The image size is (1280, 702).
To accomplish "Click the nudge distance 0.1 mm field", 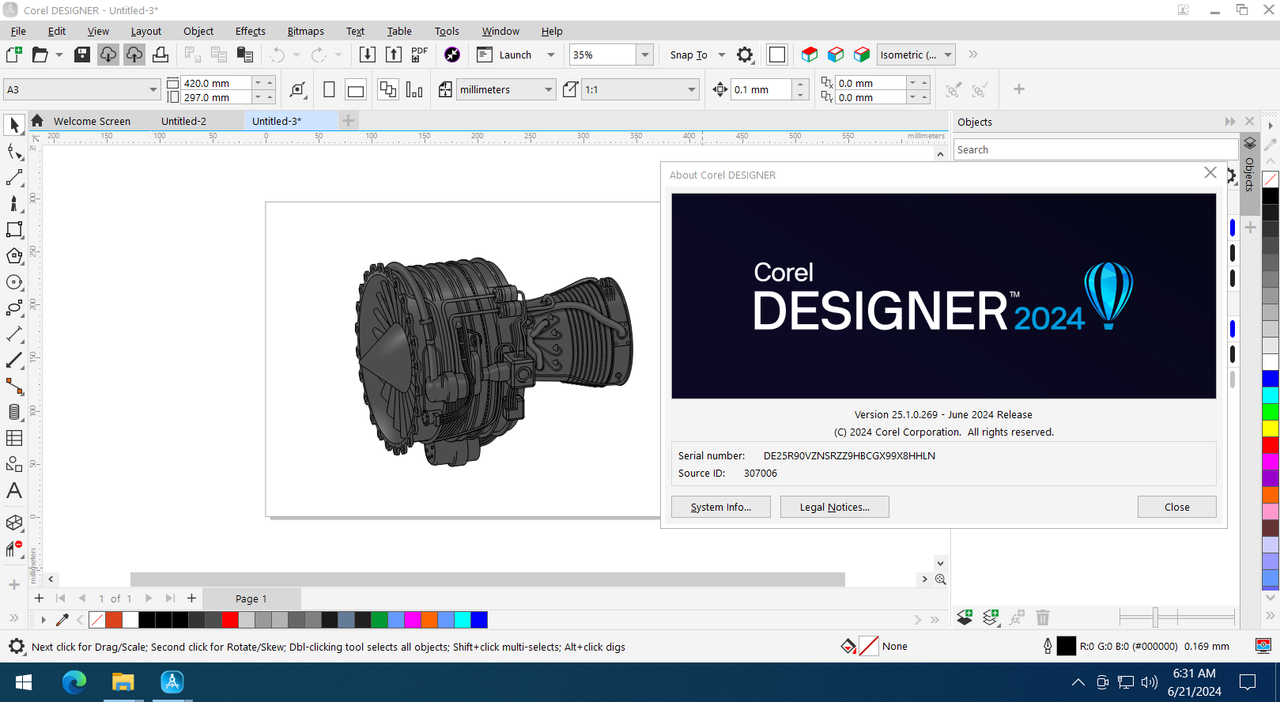I will point(761,90).
